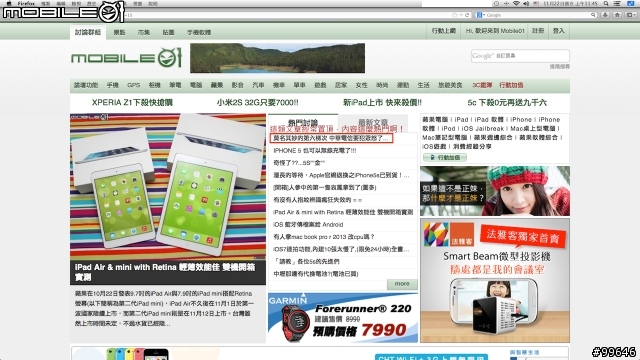Click the Mobile01 green site logo
The image size is (640, 360).
click(x=127, y=58)
